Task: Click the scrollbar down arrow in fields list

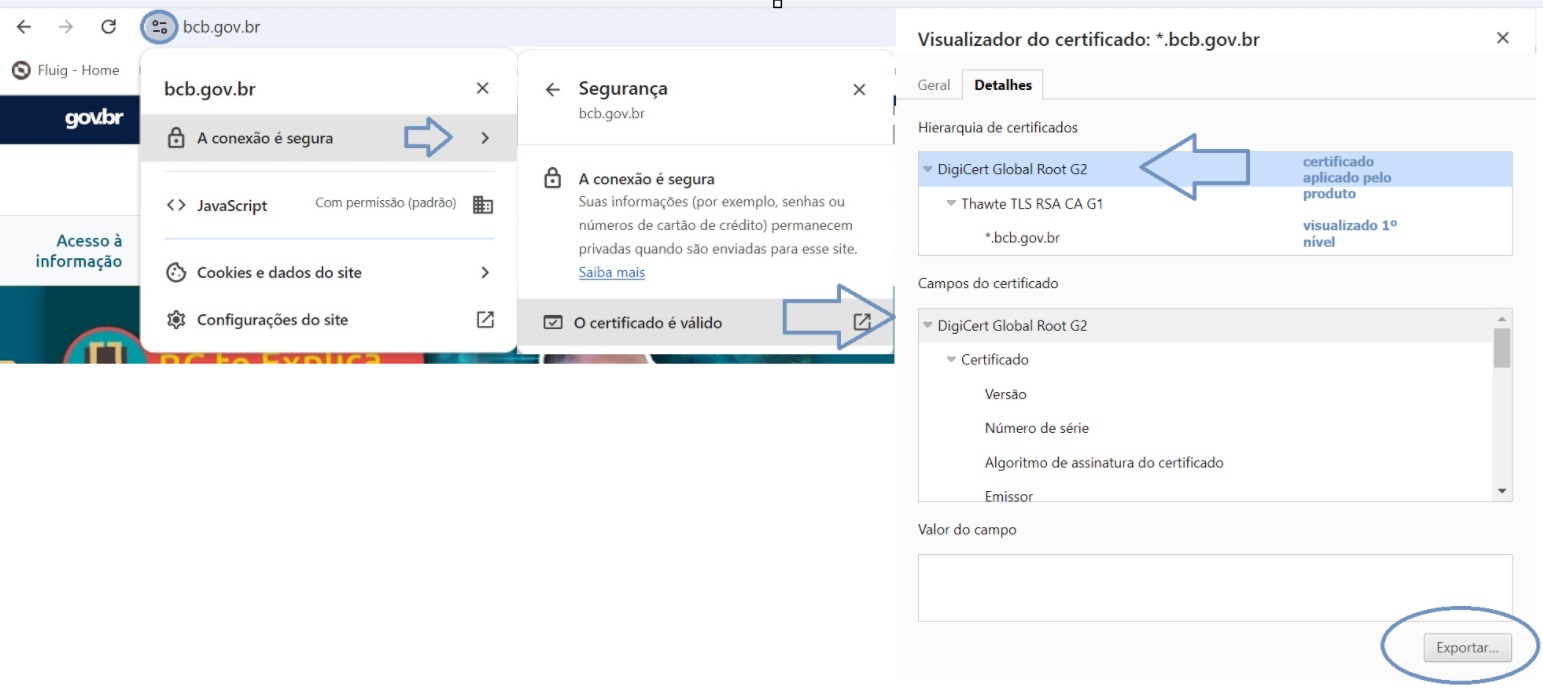Action: tap(1502, 492)
